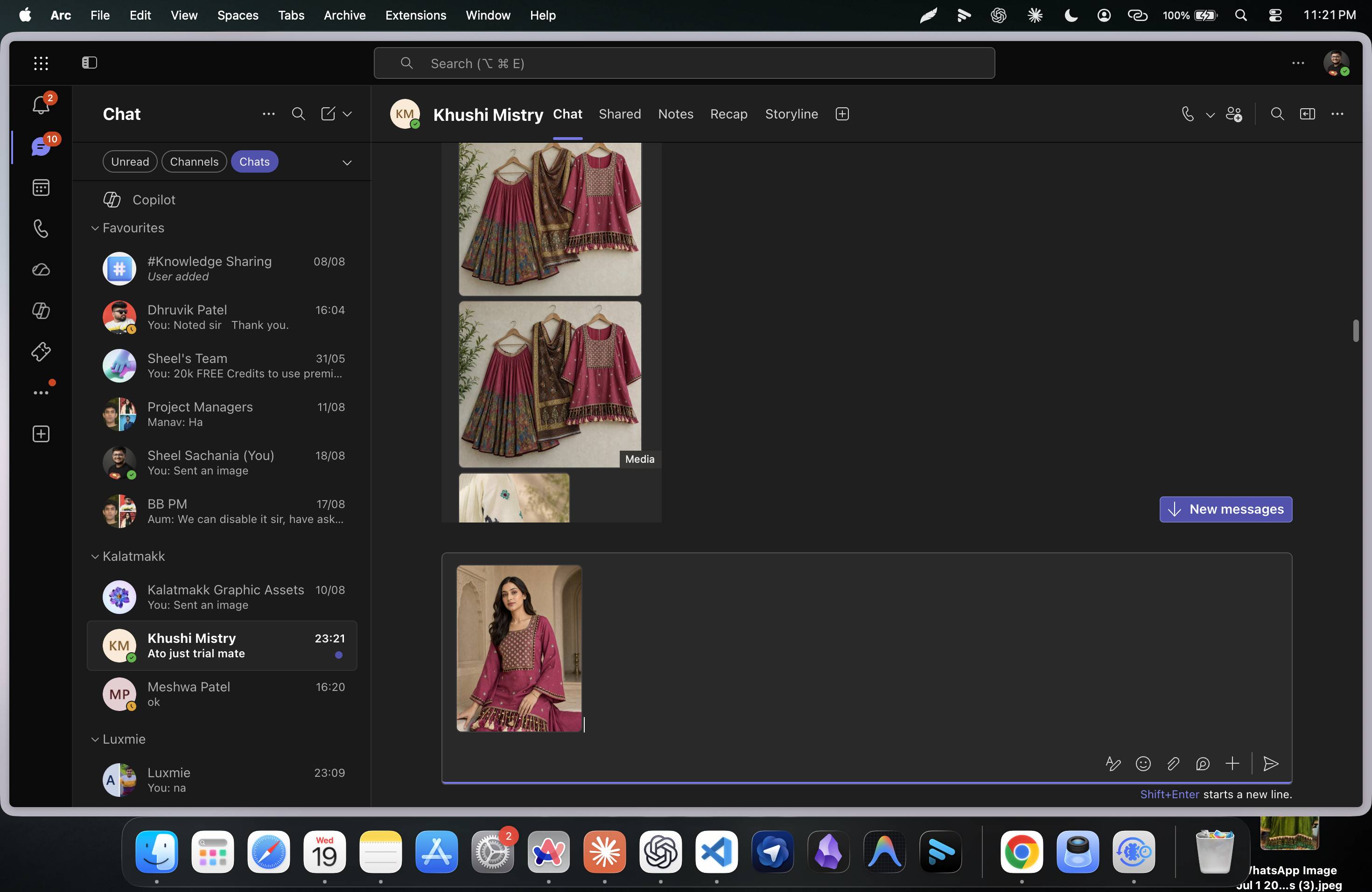
Task: Start an audio call with Khushi Mistry
Action: (x=1187, y=114)
